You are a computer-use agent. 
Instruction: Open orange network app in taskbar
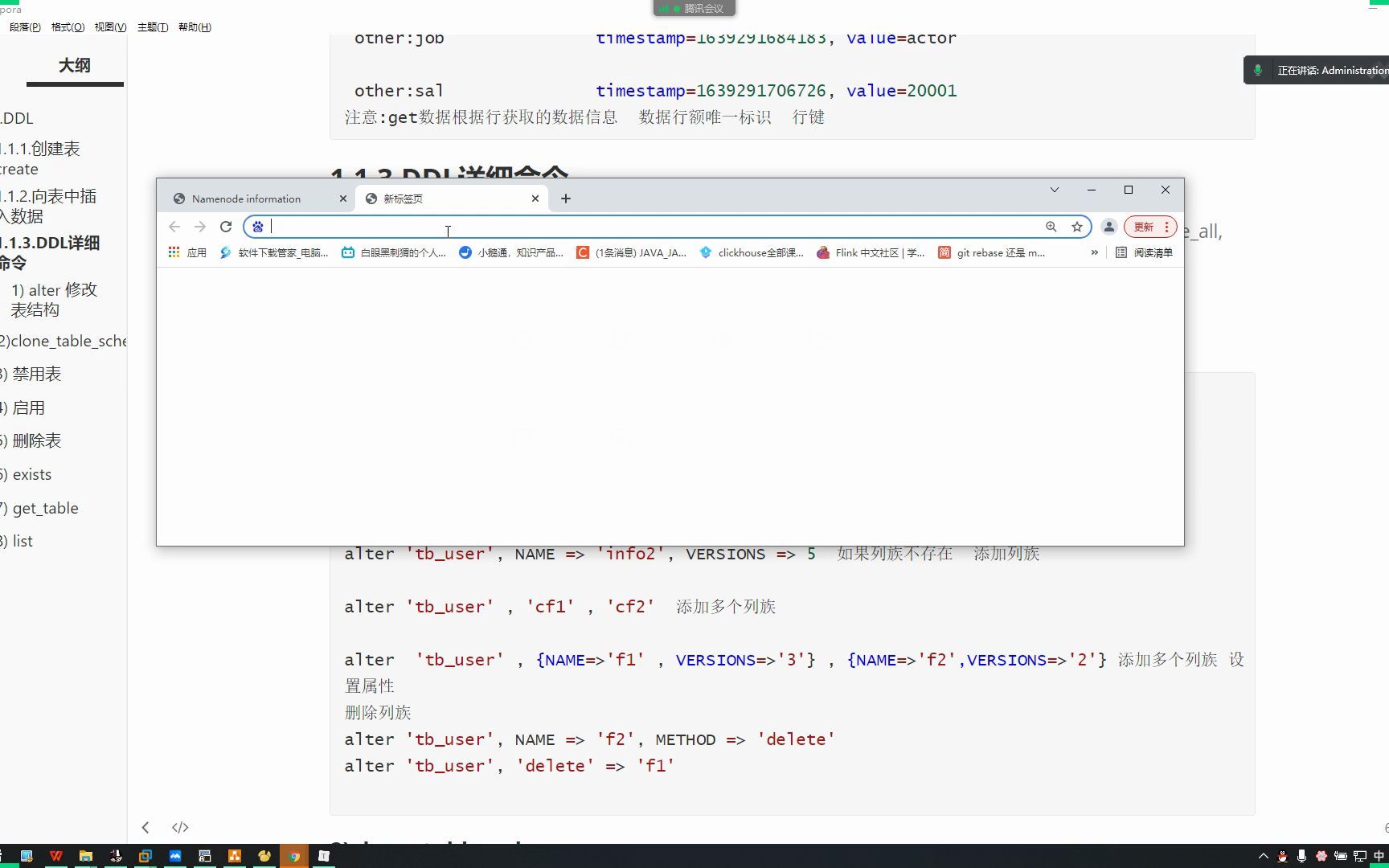tap(235, 856)
